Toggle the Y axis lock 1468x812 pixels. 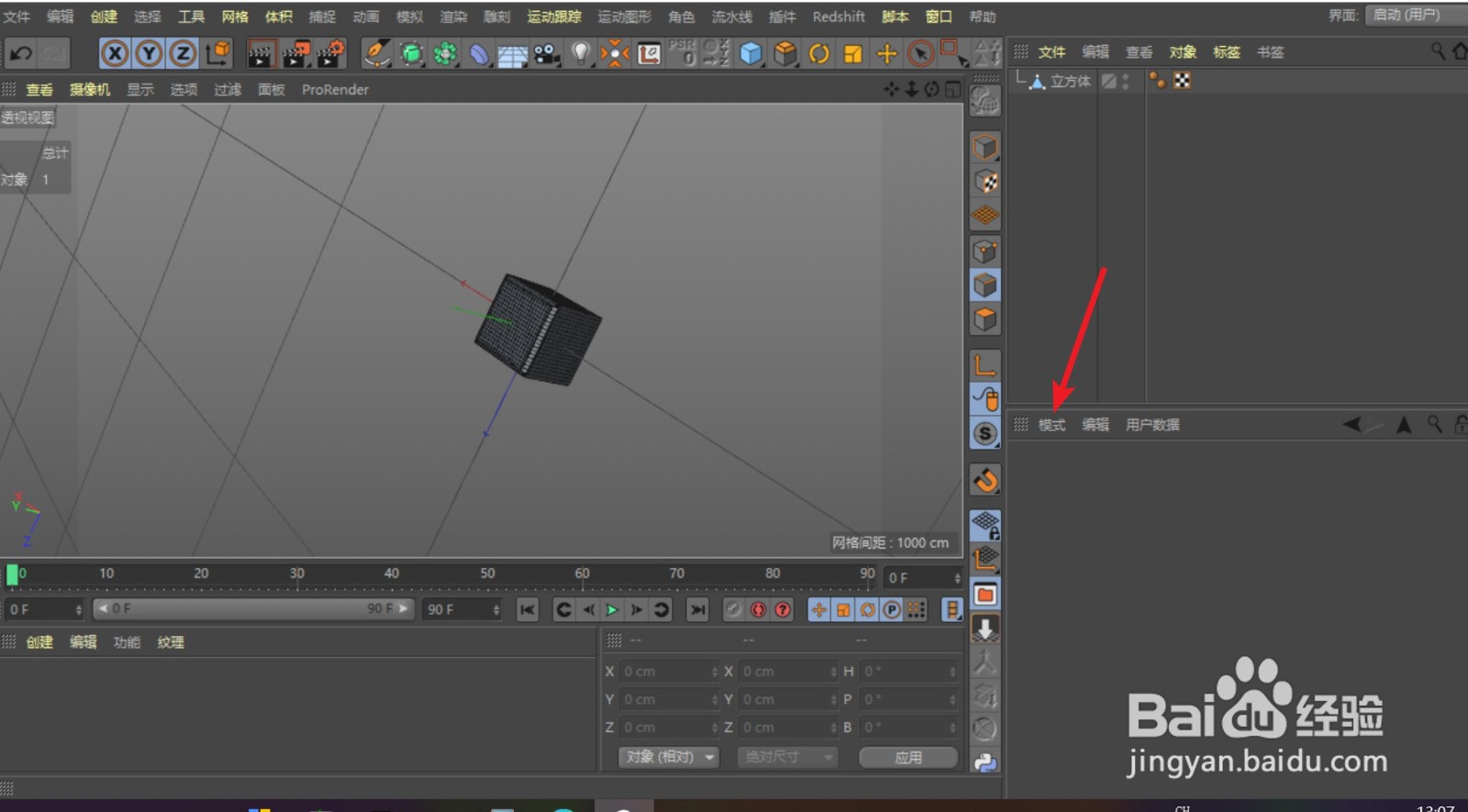[x=149, y=54]
